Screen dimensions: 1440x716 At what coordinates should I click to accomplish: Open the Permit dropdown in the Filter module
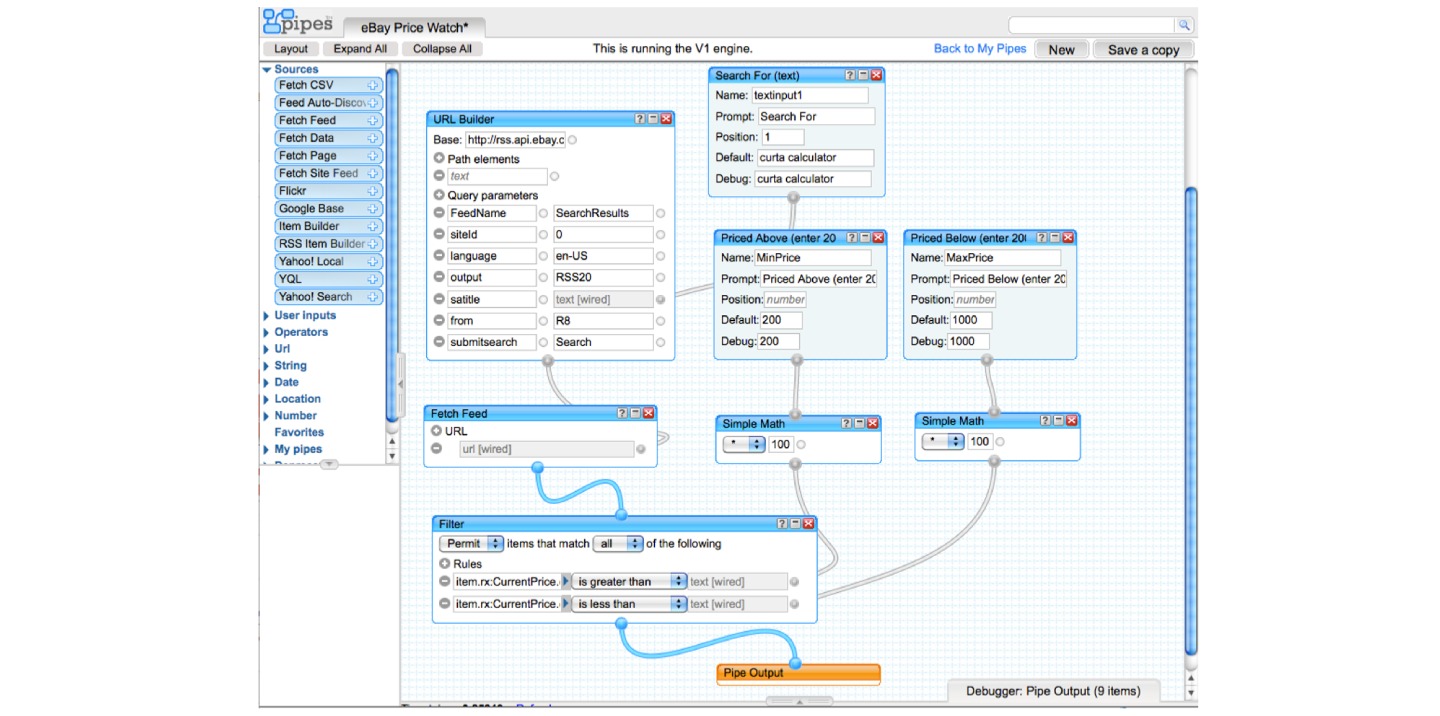[472, 544]
